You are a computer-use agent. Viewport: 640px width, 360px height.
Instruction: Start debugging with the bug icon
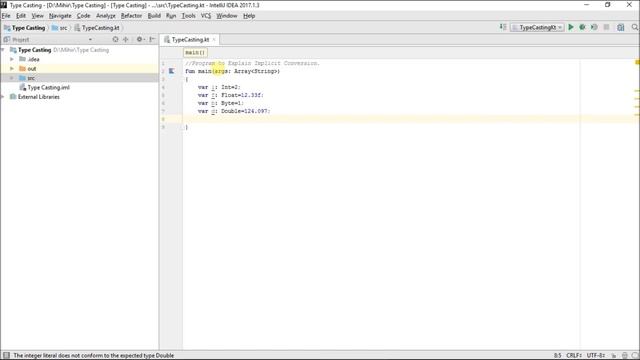click(582, 27)
